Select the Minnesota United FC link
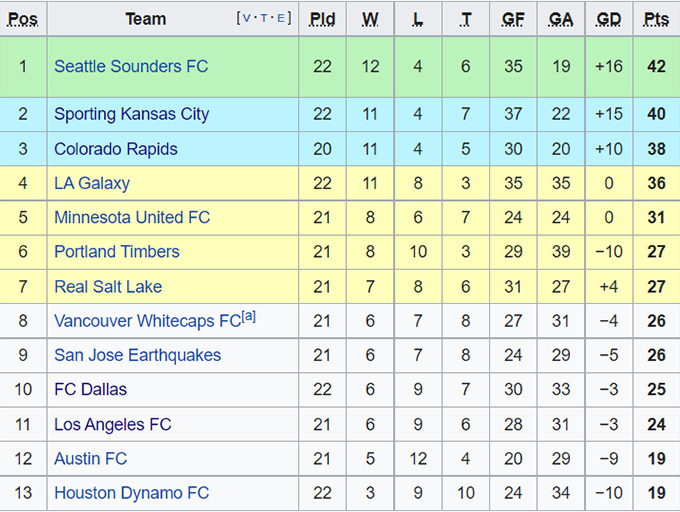 coord(132,217)
